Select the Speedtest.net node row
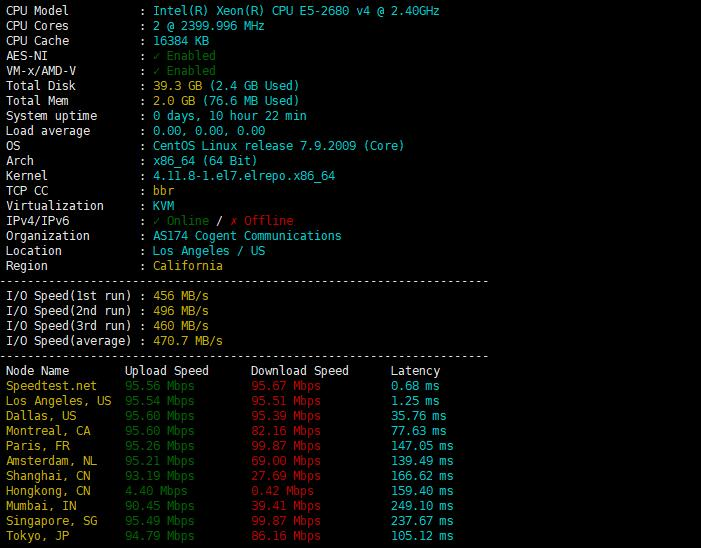 pyautogui.click(x=51, y=386)
